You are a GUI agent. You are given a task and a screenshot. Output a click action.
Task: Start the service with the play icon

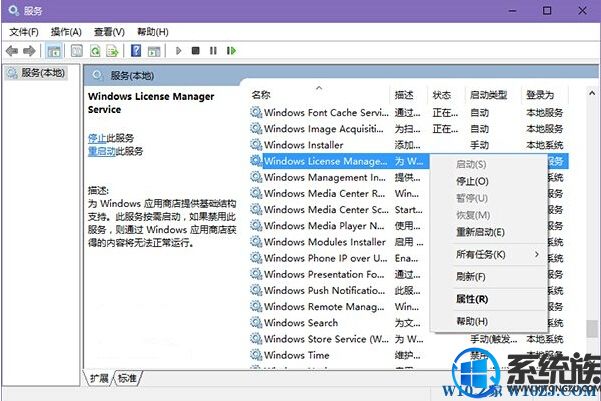pyautogui.click(x=178, y=51)
